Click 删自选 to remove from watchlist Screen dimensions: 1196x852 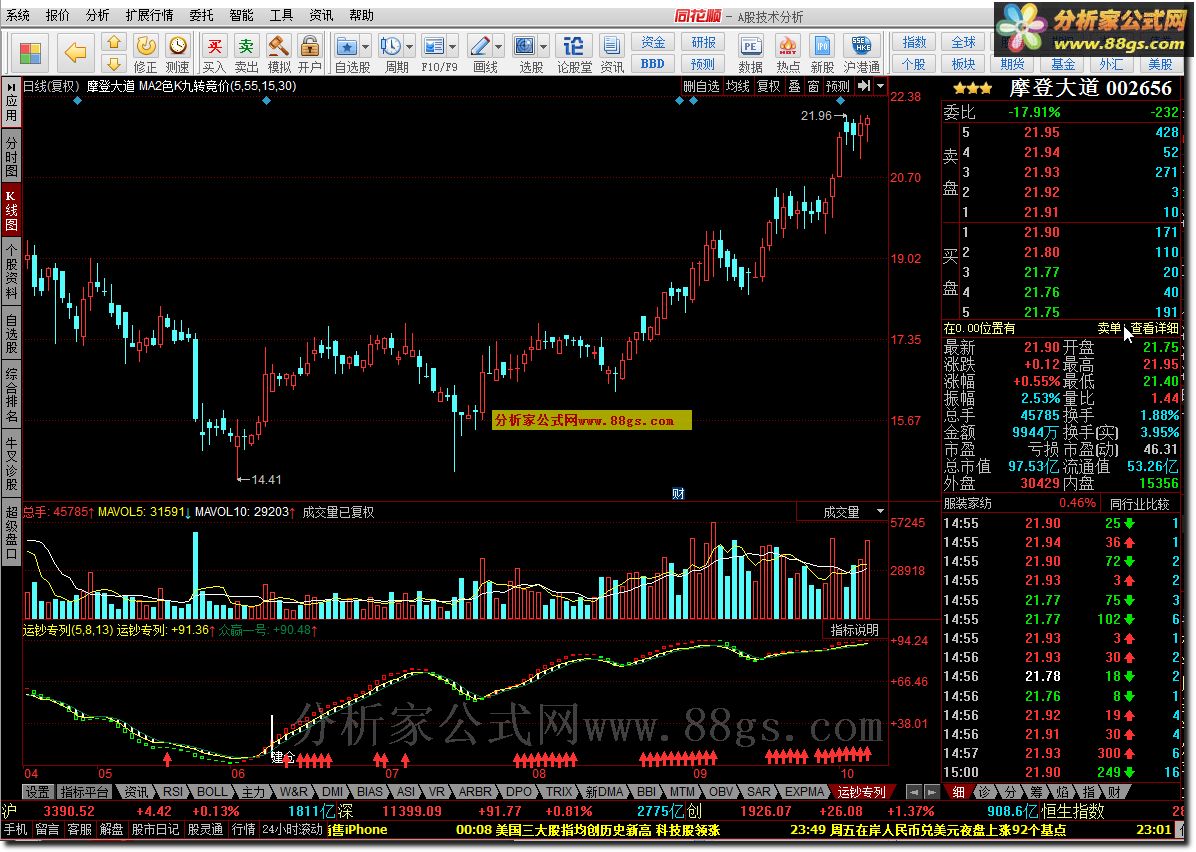point(701,86)
